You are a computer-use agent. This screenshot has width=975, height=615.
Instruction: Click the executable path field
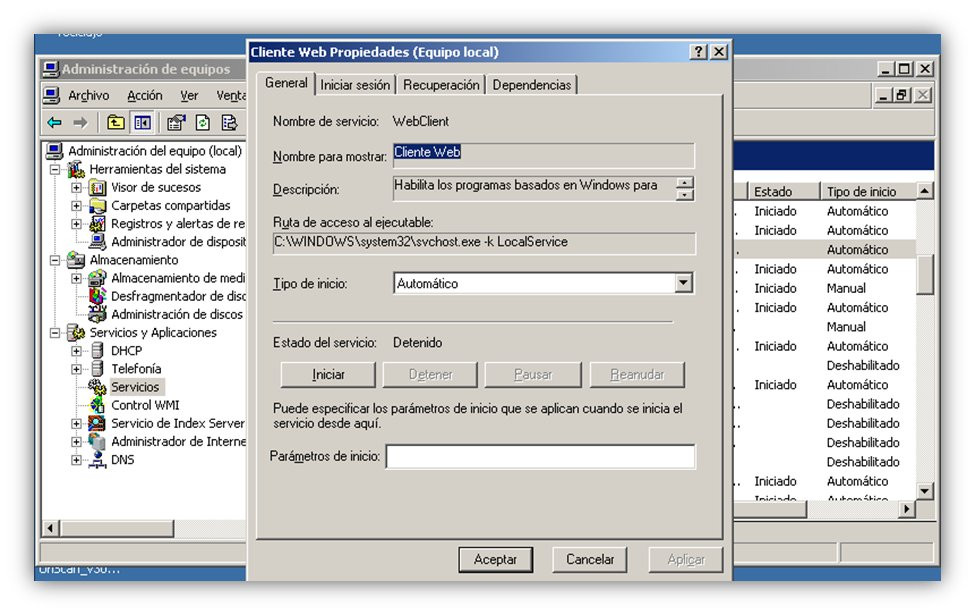click(484, 243)
